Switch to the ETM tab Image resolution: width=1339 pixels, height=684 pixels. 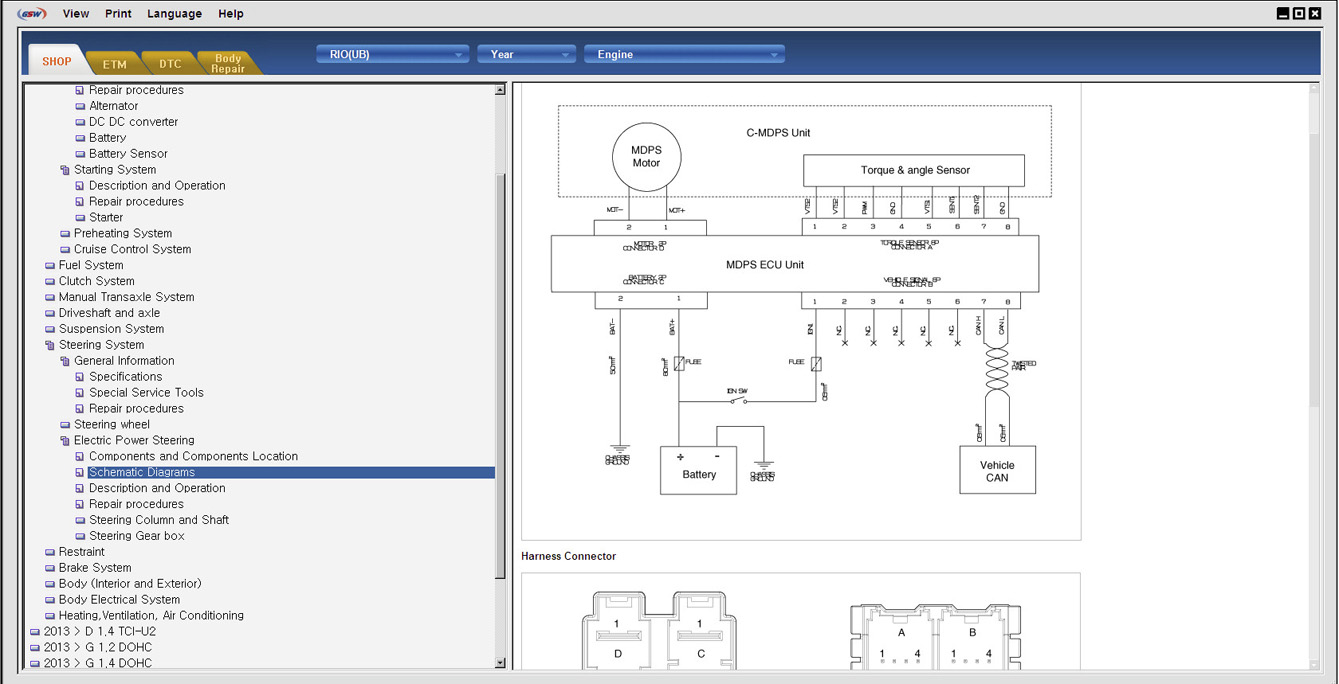pos(115,64)
